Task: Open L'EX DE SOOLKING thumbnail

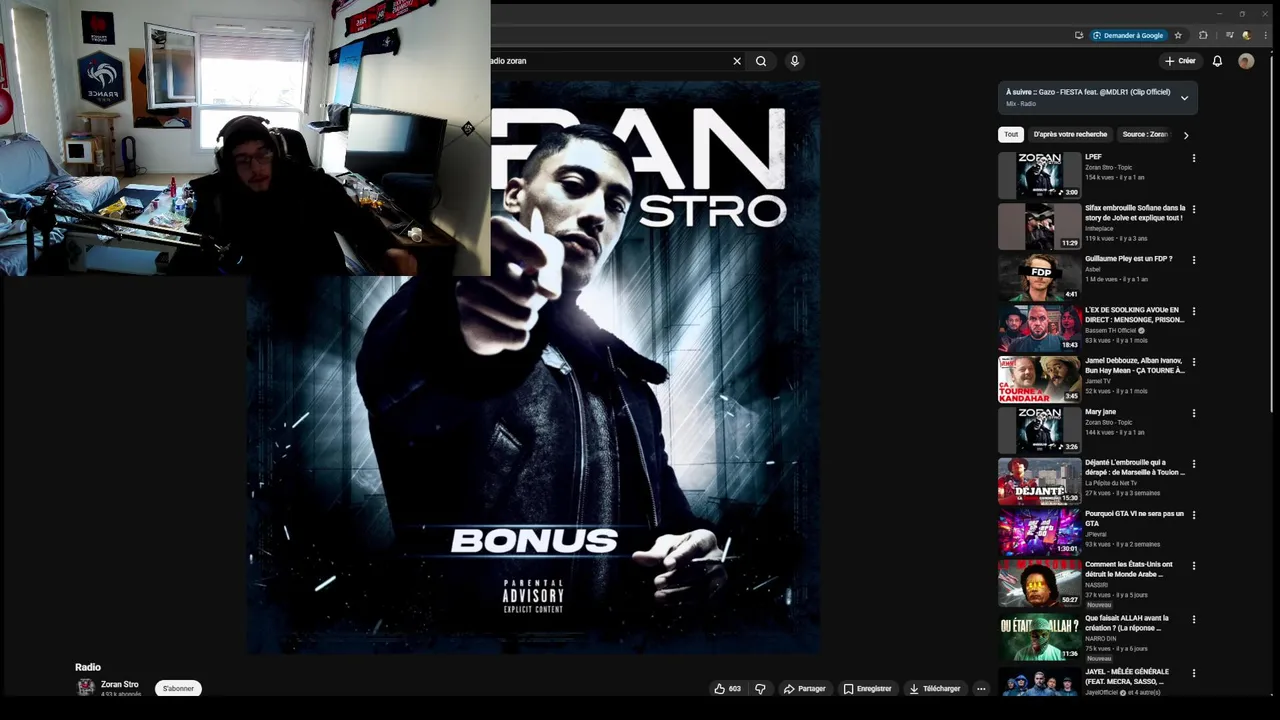Action: (x=1039, y=328)
